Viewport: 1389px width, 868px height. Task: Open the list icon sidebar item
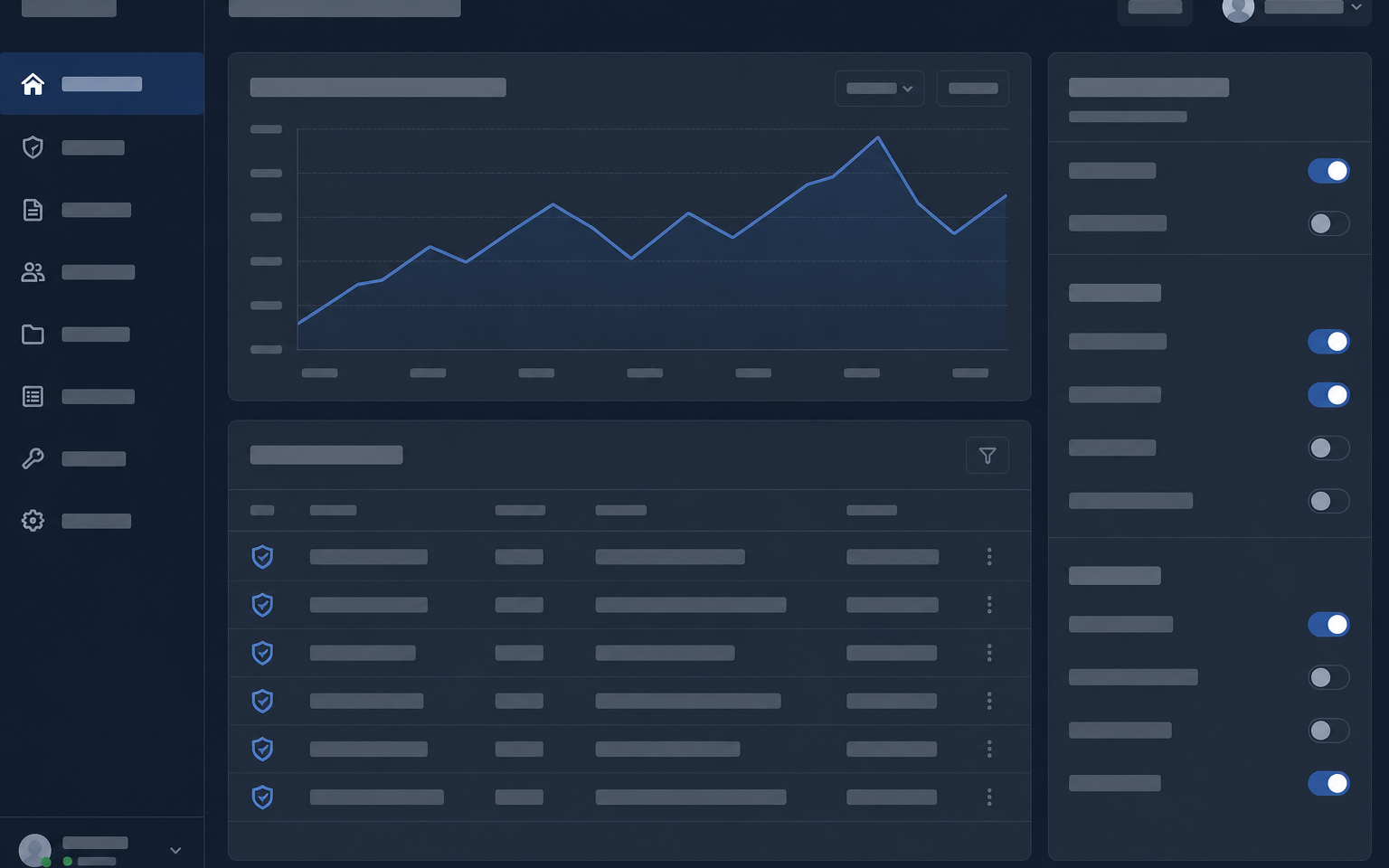(x=33, y=396)
